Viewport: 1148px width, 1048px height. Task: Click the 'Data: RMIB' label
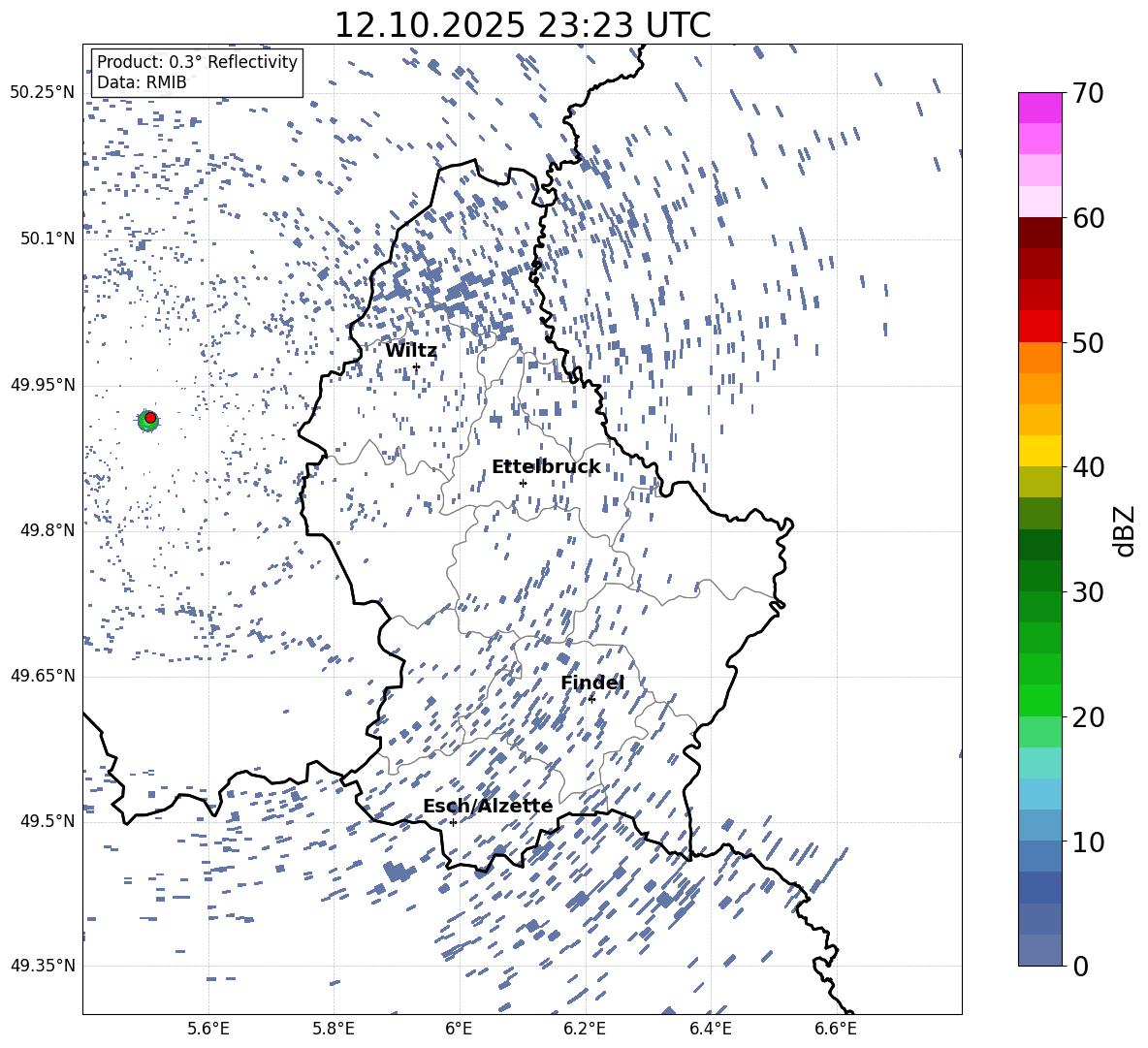[142, 82]
